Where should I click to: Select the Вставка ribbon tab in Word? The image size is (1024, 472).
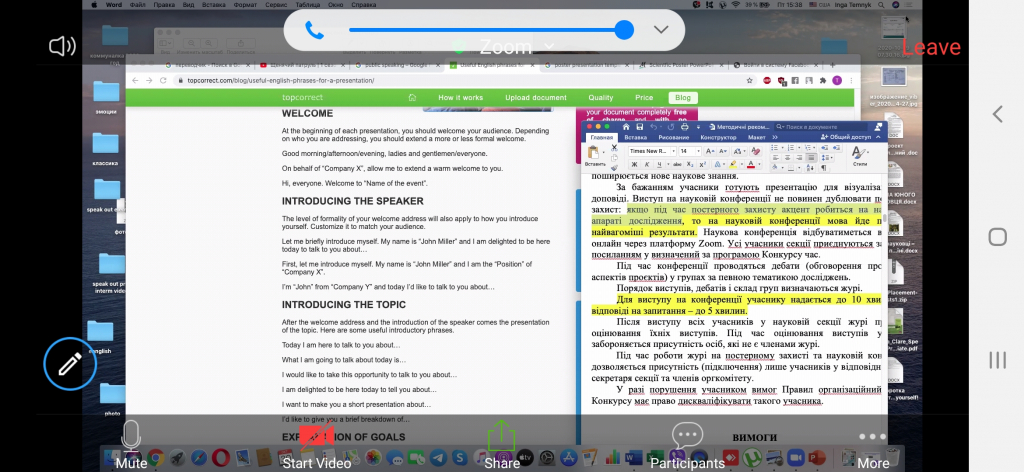pos(635,137)
